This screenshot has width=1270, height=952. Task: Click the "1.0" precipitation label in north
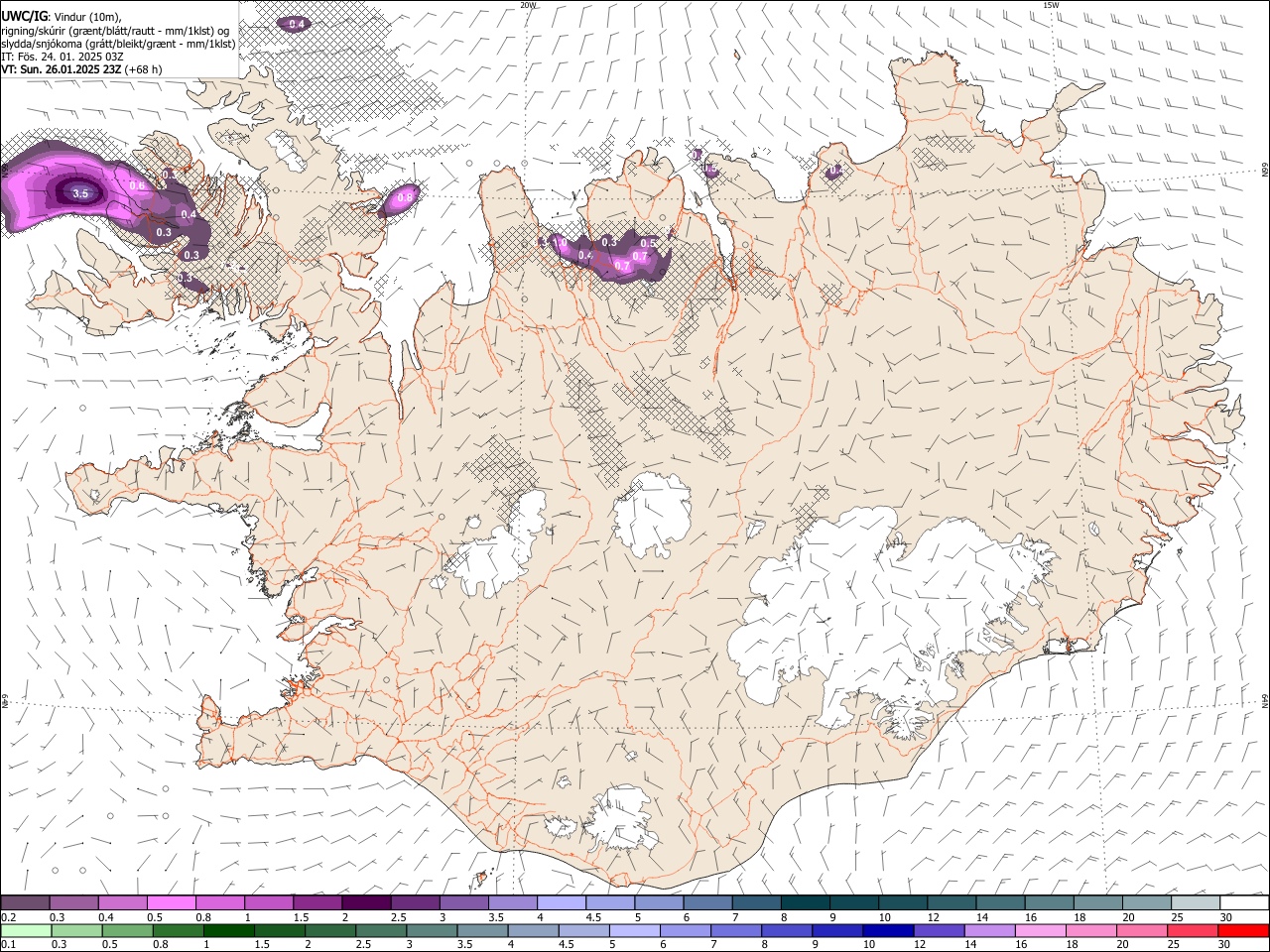(x=560, y=242)
